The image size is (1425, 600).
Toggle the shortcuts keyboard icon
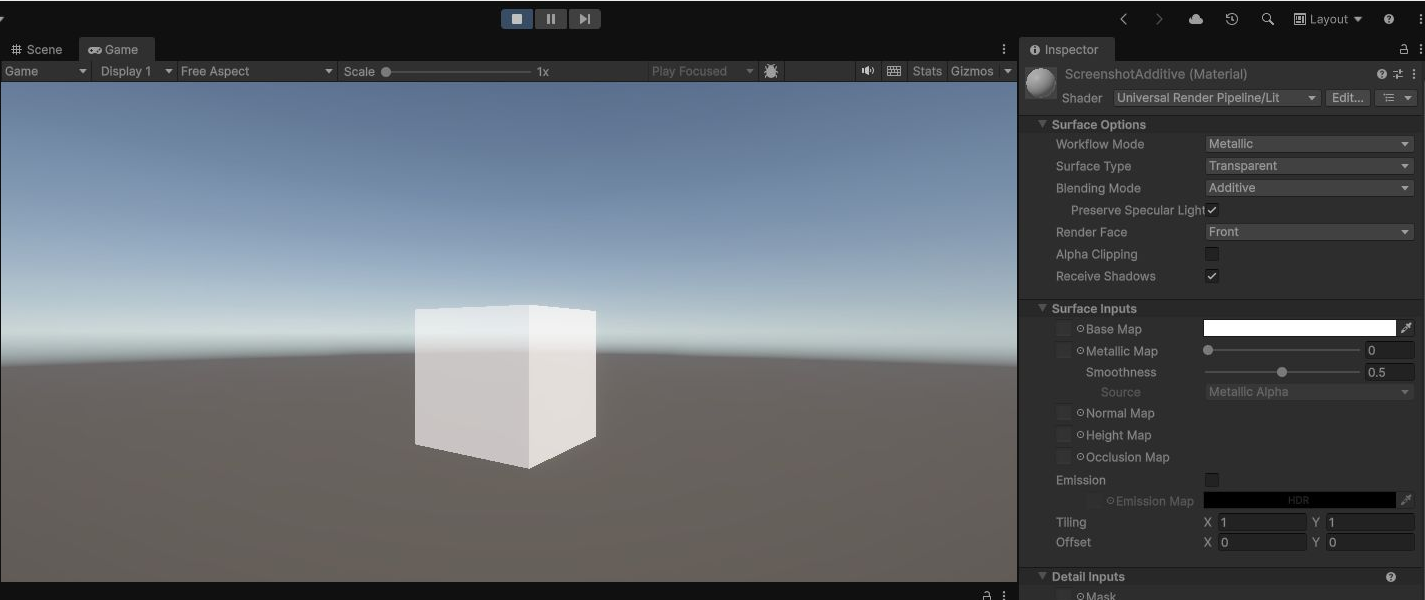point(894,71)
